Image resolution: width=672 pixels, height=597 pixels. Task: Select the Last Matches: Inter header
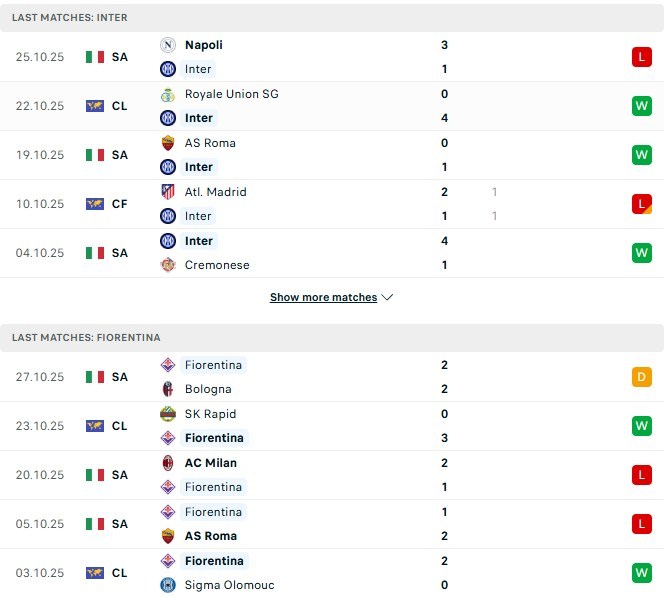70,18
